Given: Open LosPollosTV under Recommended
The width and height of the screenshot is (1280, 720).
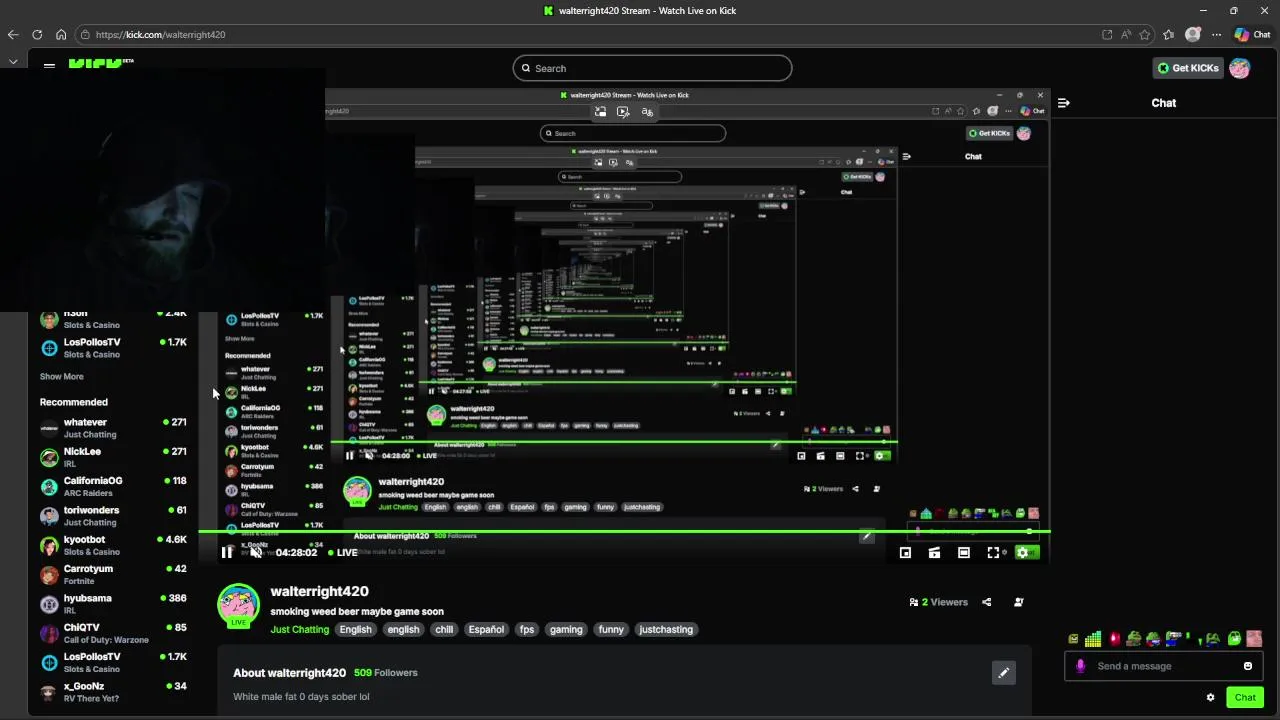Looking at the screenshot, I should point(113,663).
